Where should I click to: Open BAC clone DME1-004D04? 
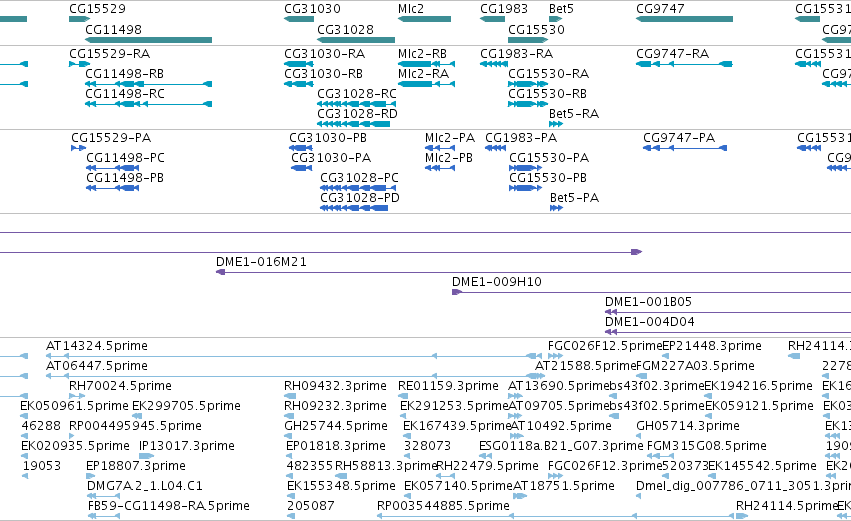[x=650, y=322]
